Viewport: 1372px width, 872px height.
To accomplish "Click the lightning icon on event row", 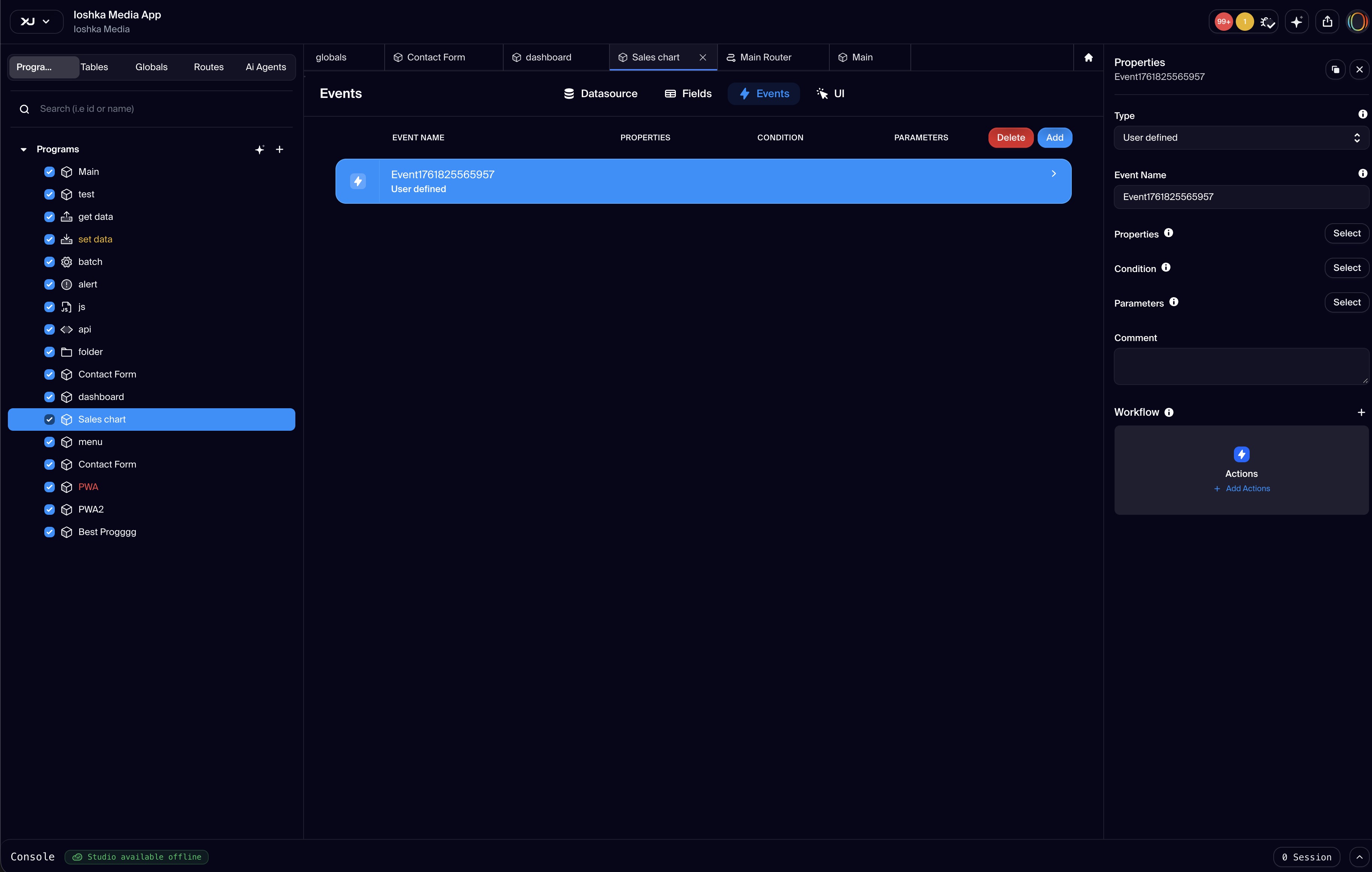I will [358, 181].
